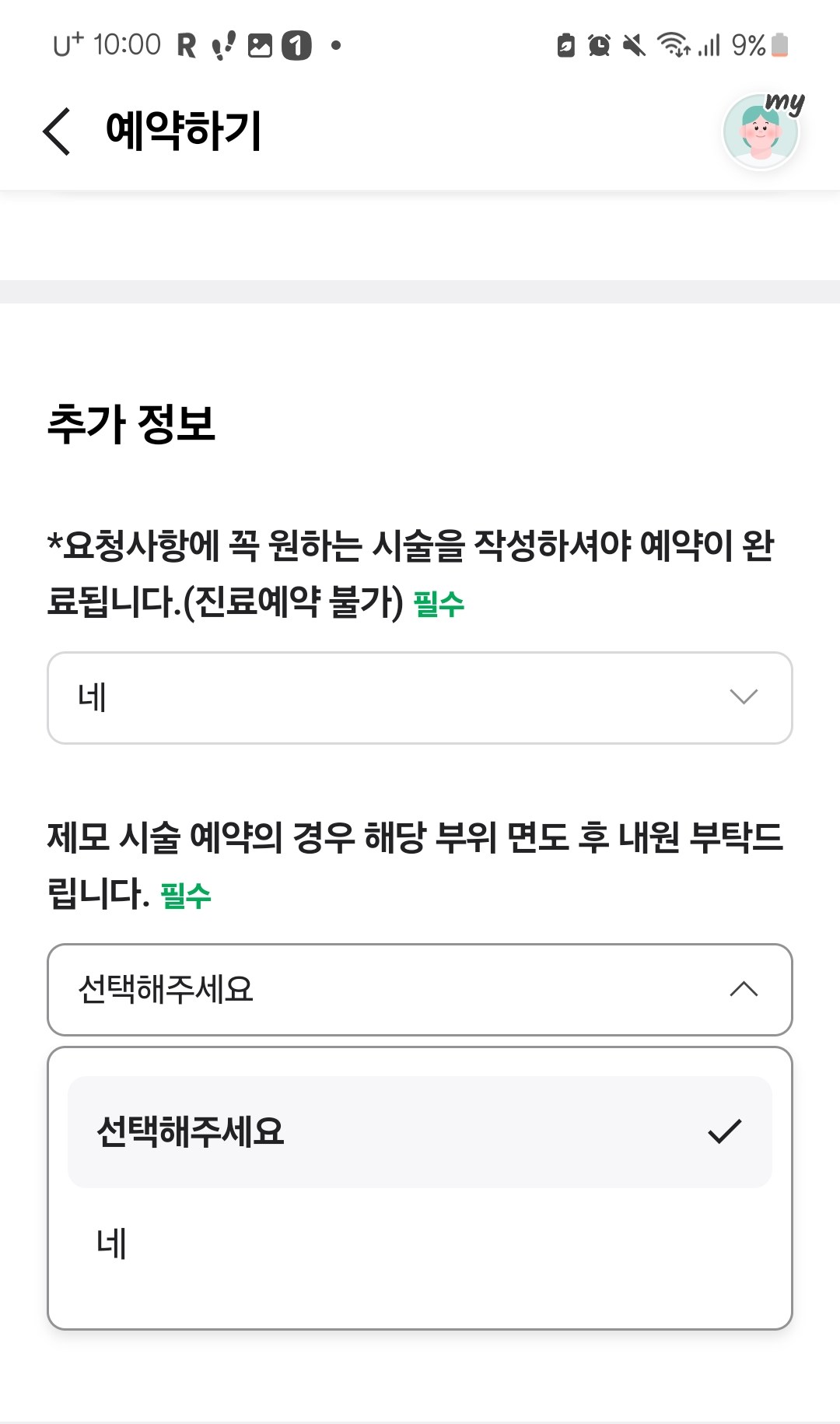Tap the 추가 정보 section heading
840x1424 pixels.
[x=131, y=424]
